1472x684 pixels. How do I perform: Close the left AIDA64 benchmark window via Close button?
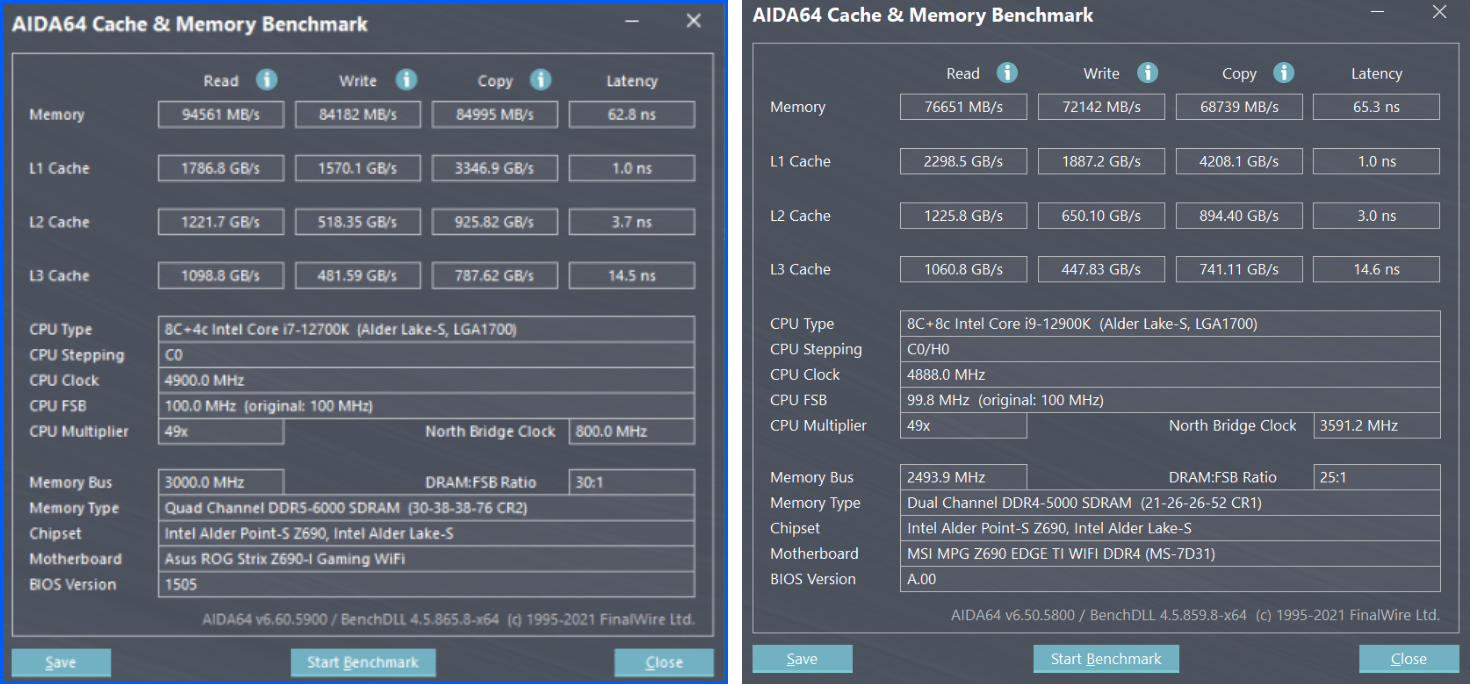click(x=664, y=662)
